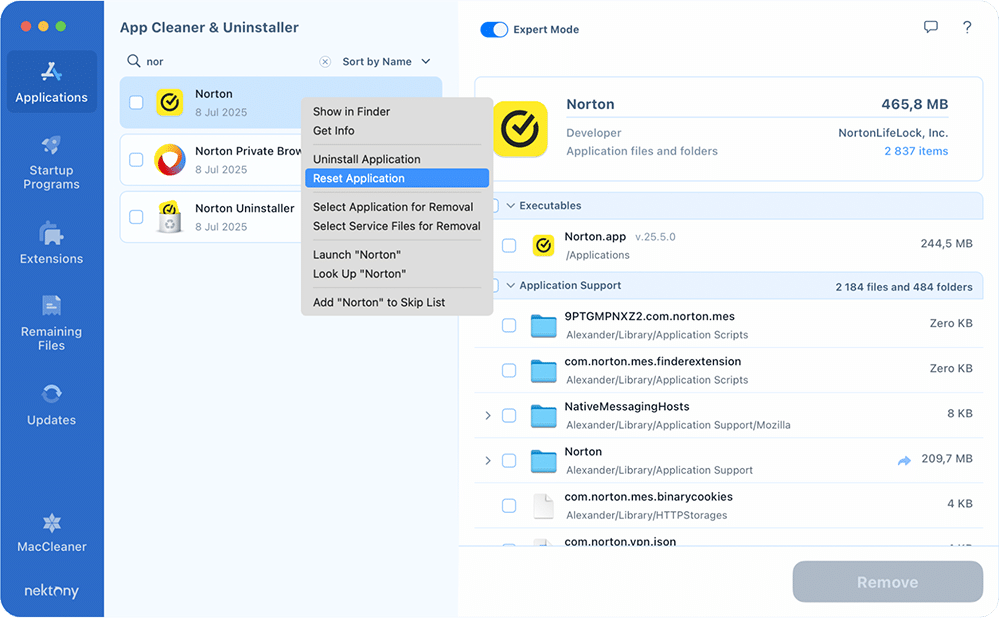Screen dimensions: 999x618
Task: Check the Norton support folder checkbox
Action: 509,461
